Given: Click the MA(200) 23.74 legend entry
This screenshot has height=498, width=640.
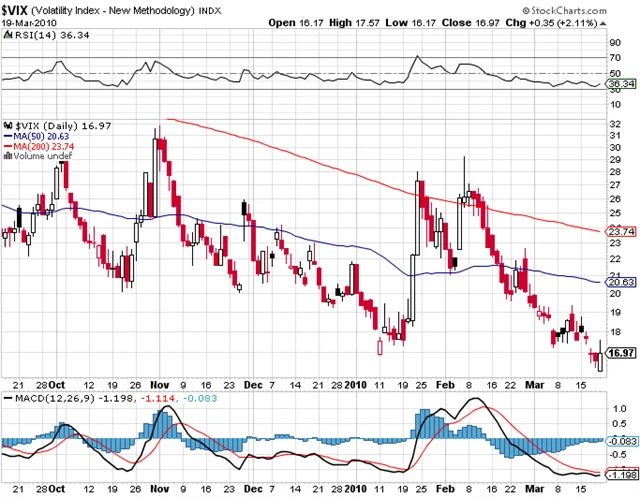Looking at the screenshot, I should click(39, 146).
